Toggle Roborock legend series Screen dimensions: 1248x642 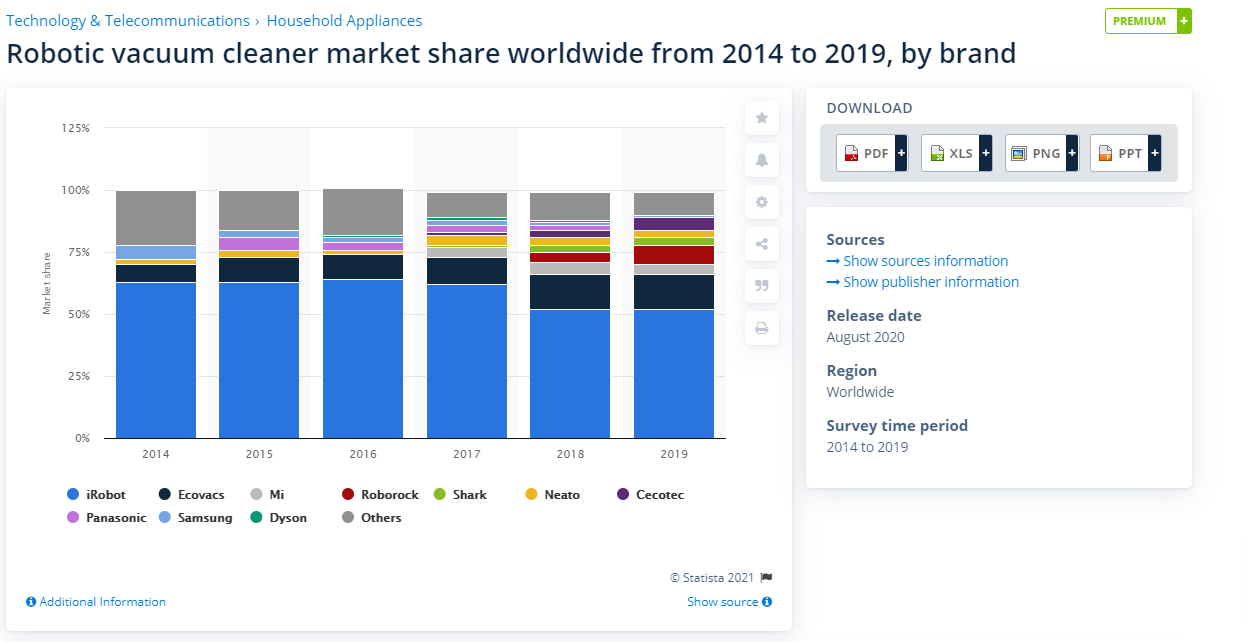380,494
